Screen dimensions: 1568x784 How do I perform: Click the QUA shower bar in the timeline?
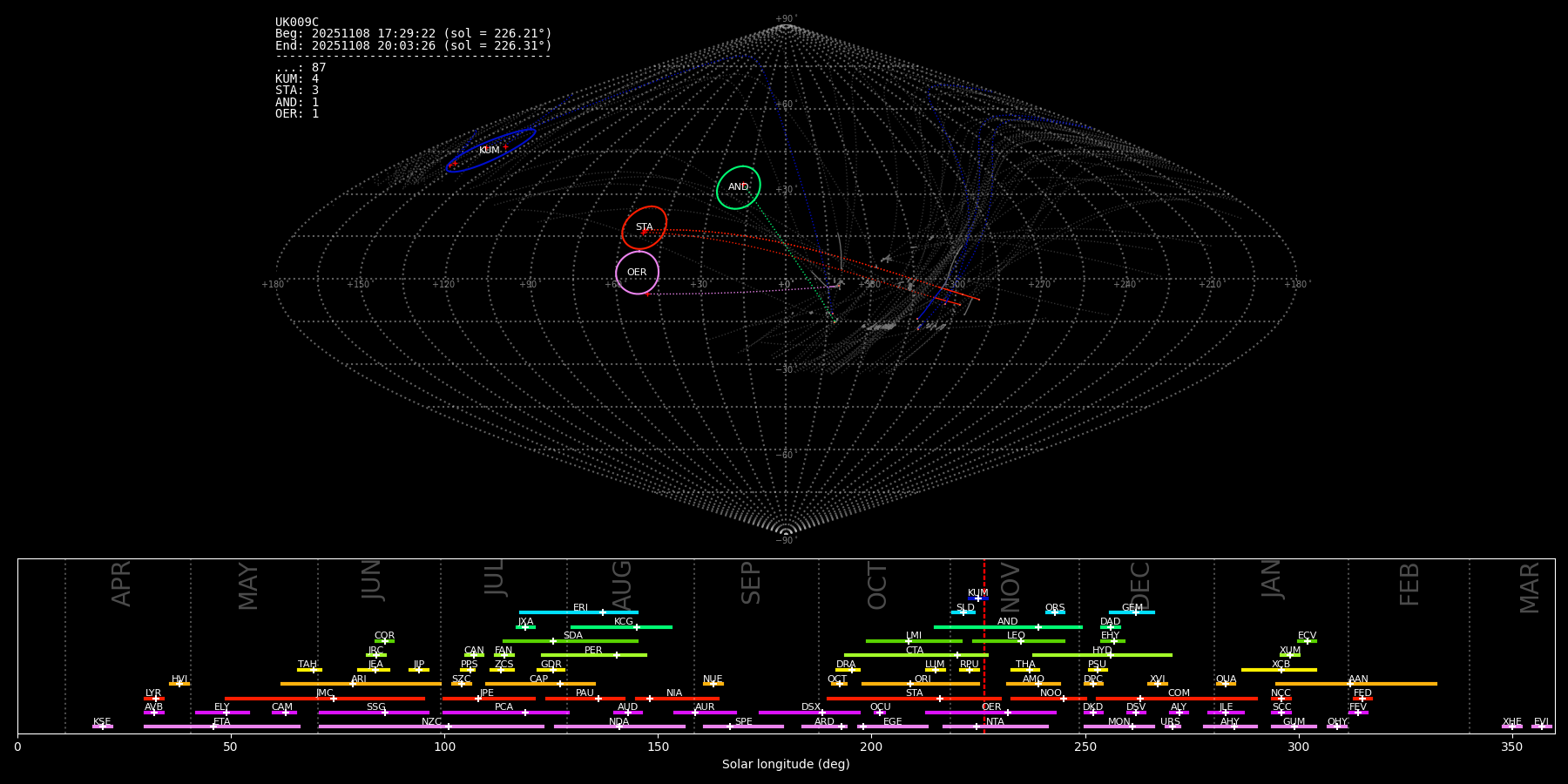coord(1226,684)
